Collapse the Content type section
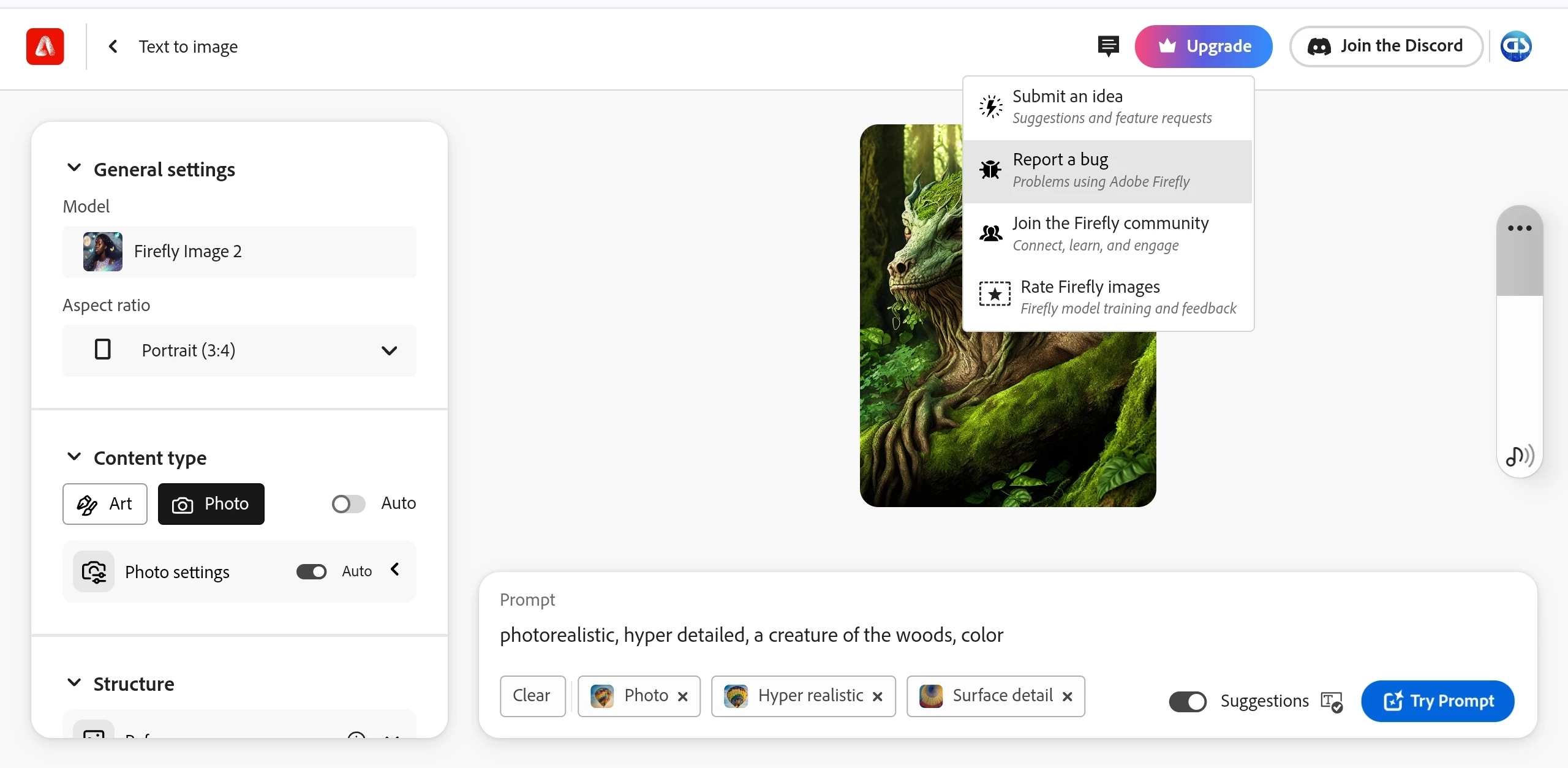The height and width of the screenshot is (768, 1568). click(x=74, y=457)
